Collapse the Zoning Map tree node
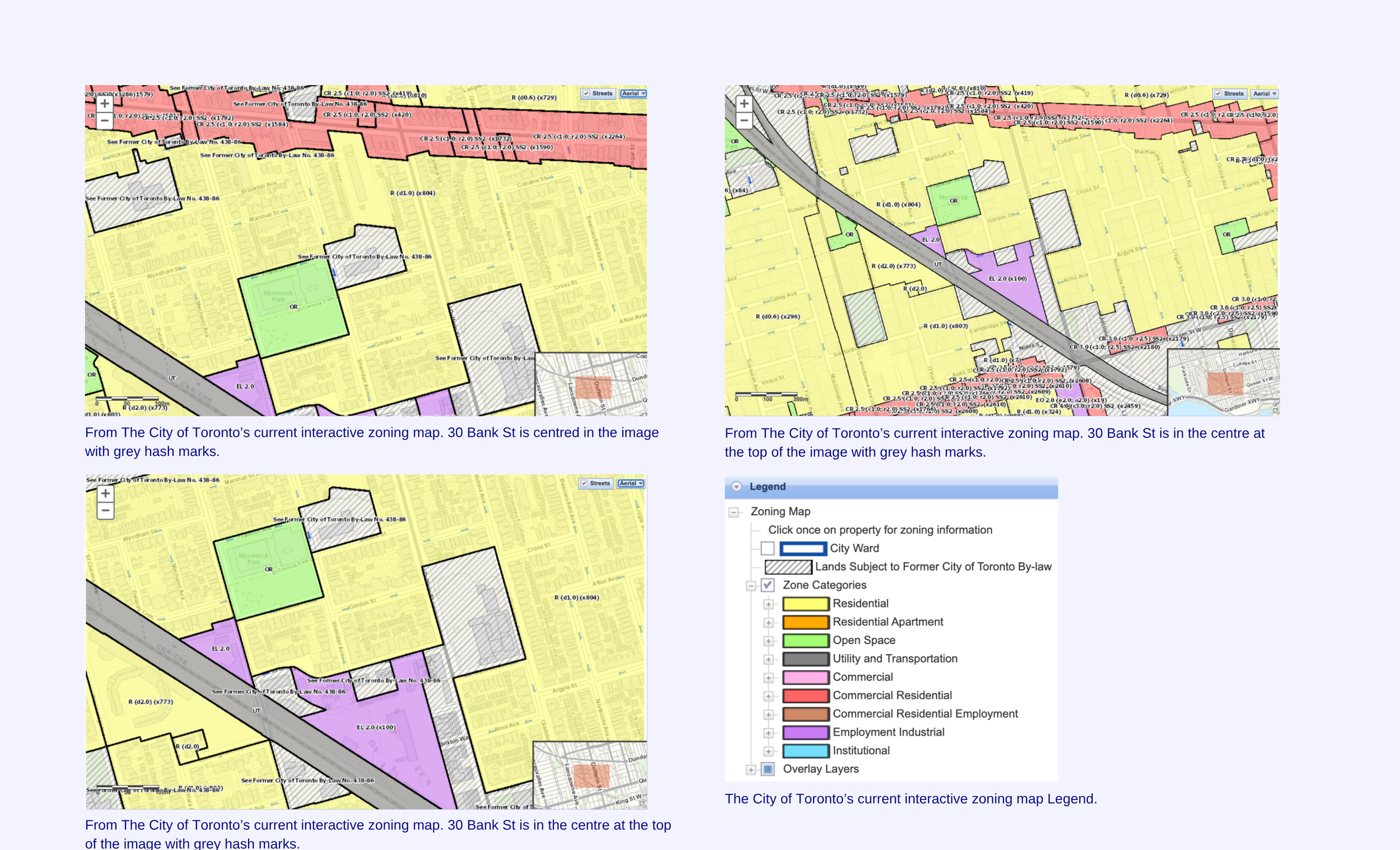Image resolution: width=1400 pixels, height=850 pixels. (734, 512)
